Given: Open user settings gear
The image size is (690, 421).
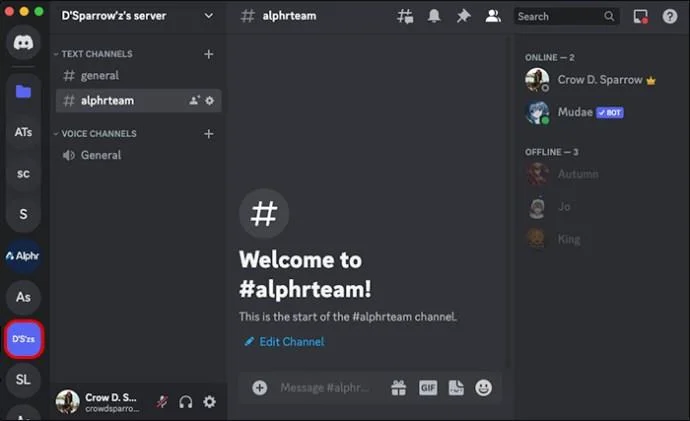Looking at the screenshot, I should pyautogui.click(x=209, y=402).
